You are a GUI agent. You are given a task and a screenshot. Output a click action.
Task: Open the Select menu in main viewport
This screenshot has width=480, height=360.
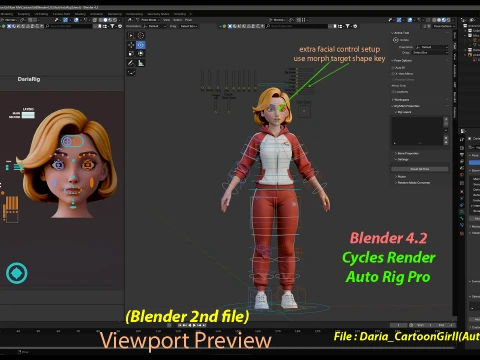pos(178,20)
